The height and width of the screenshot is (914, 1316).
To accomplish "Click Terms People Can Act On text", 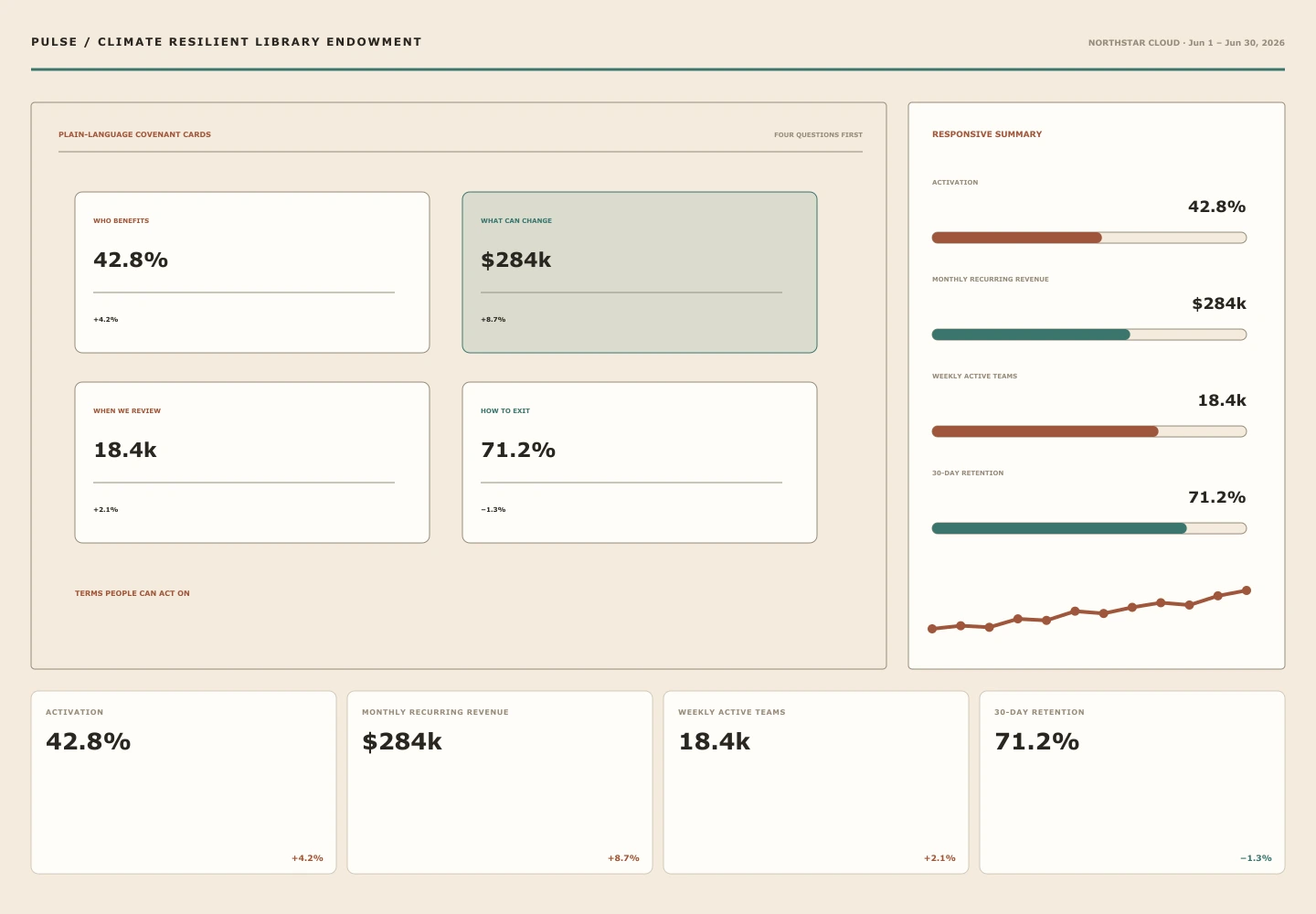I will pos(133,593).
